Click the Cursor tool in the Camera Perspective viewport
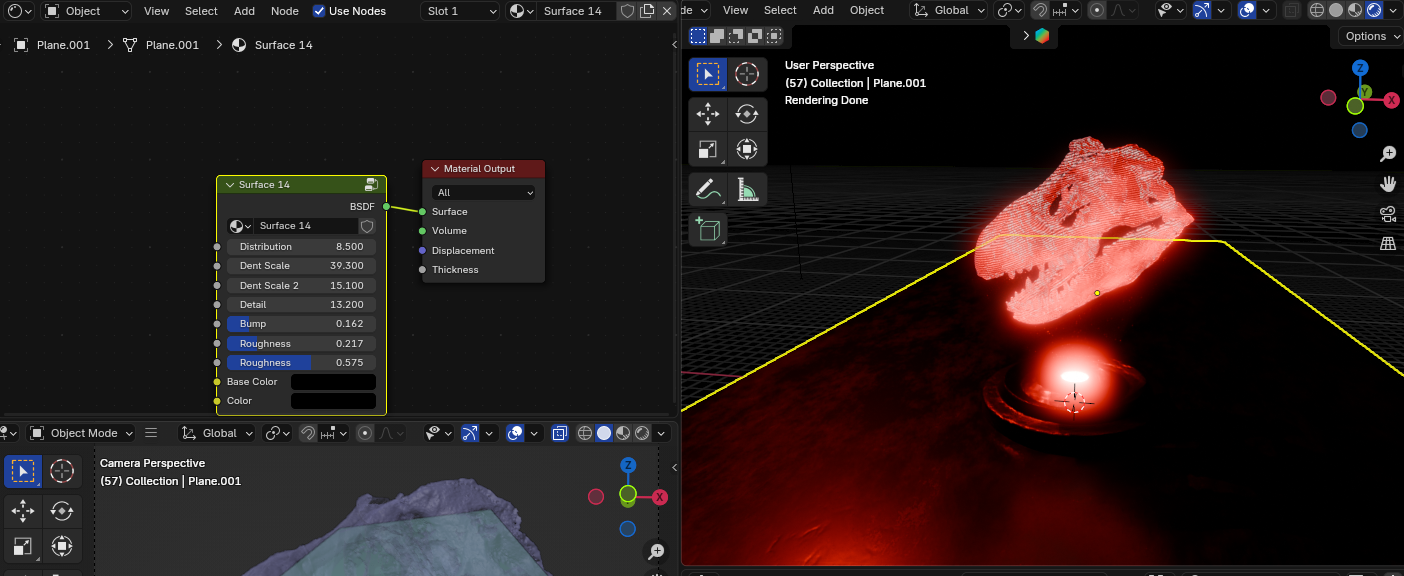This screenshot has height=576, width=1404. (x=62, y=471)
